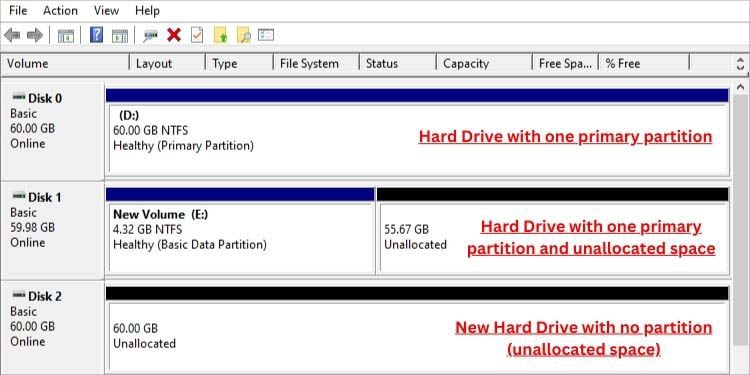Click the folder with green arrow icon
Screen dimensions: 750x375
(221, 35)
